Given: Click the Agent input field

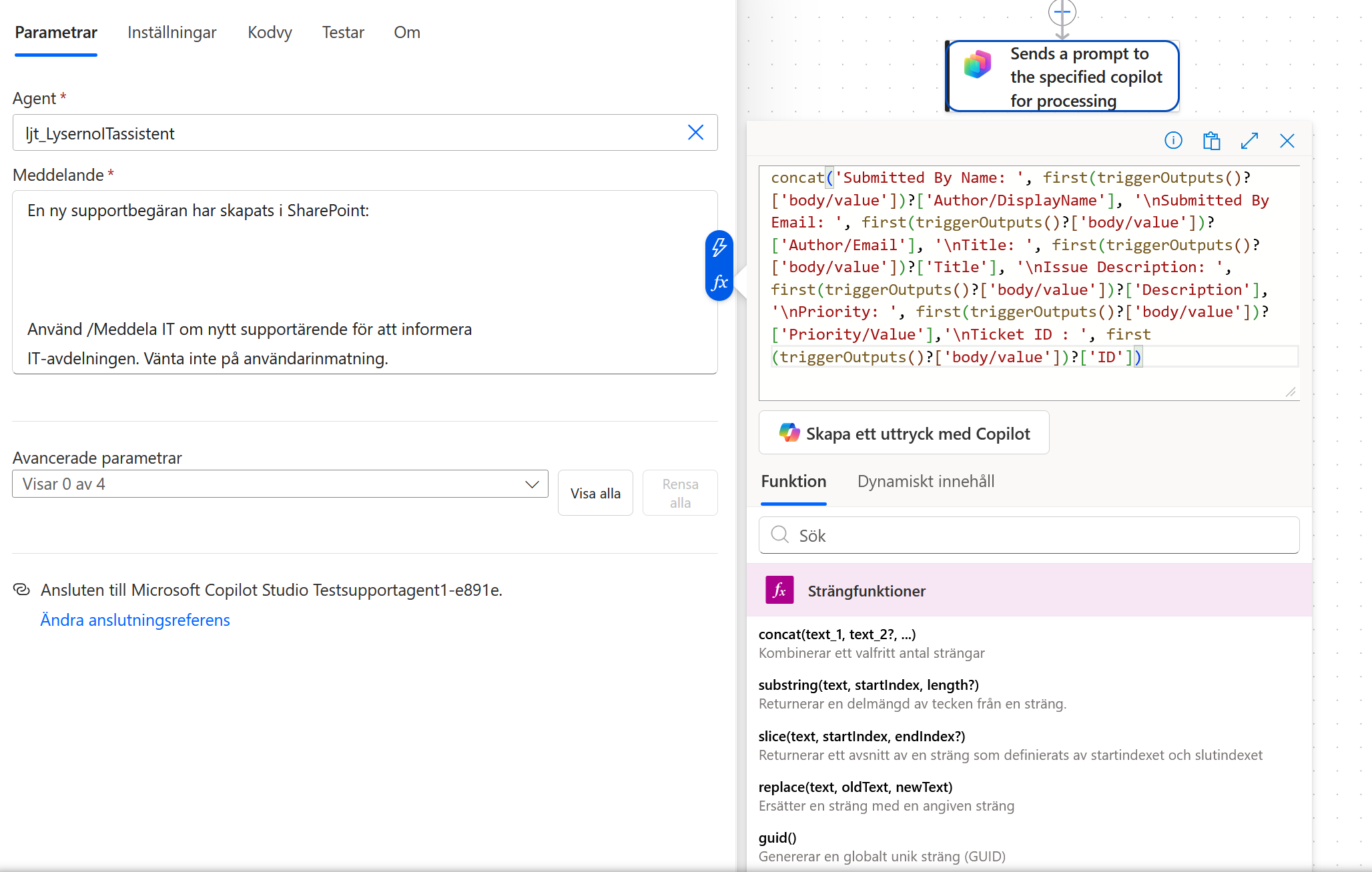Looking at the screenshot, I should tap(365, 133).
